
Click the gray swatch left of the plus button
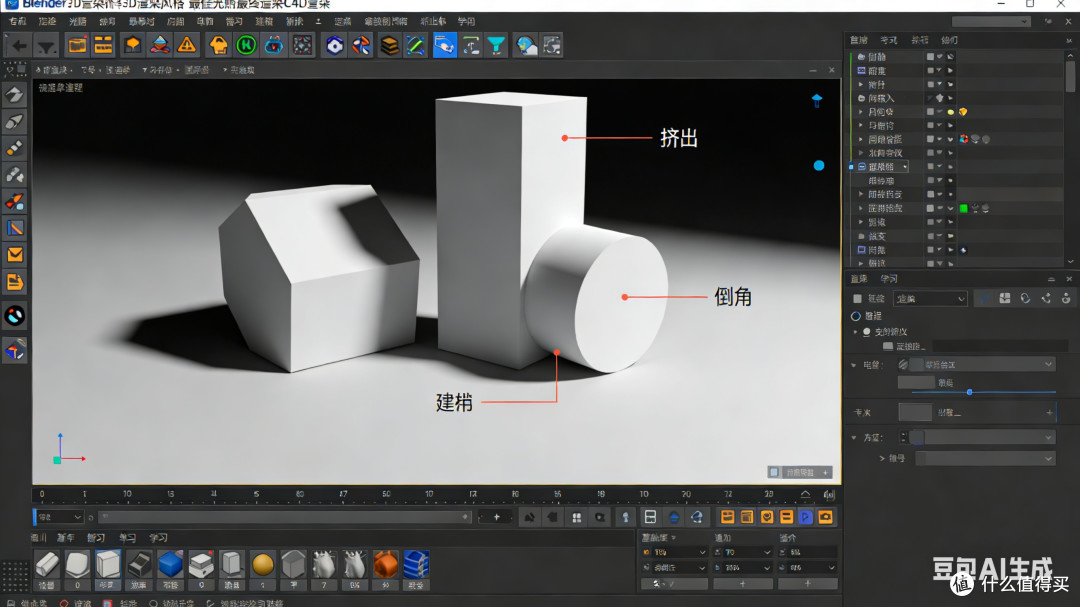(915, 412)
